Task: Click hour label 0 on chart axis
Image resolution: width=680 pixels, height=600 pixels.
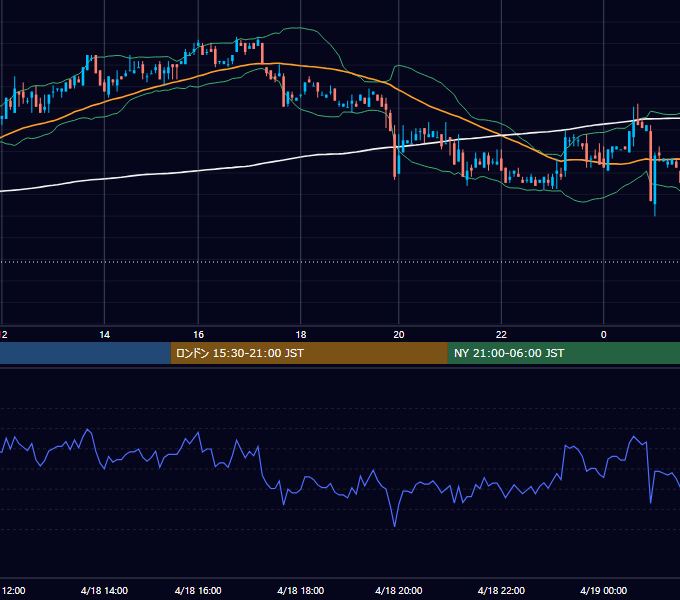Action: (x=604, y=335)
